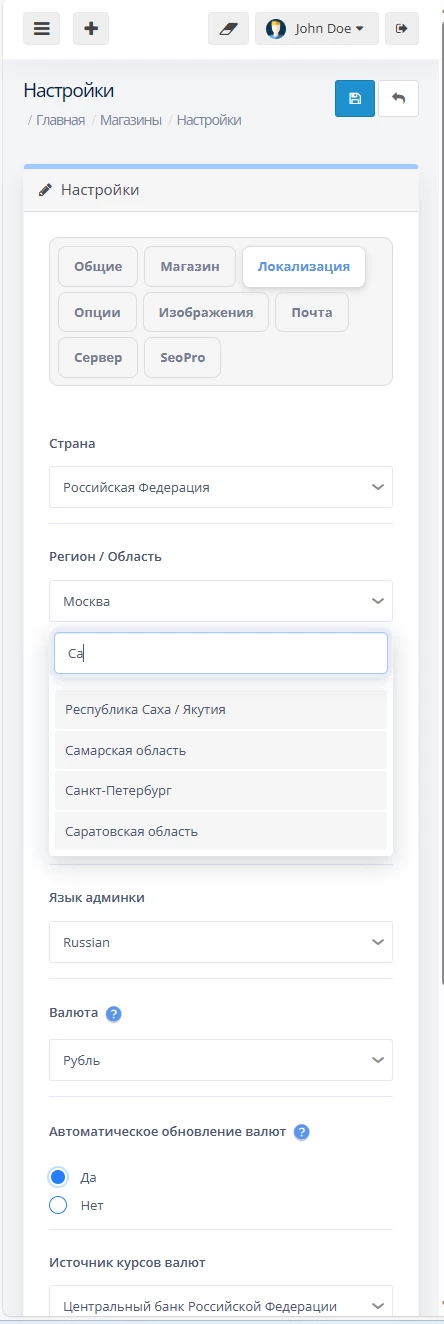Open the Страна country dropdown
The width and height of the screenshot is (444, 1324).
[221, 487]
